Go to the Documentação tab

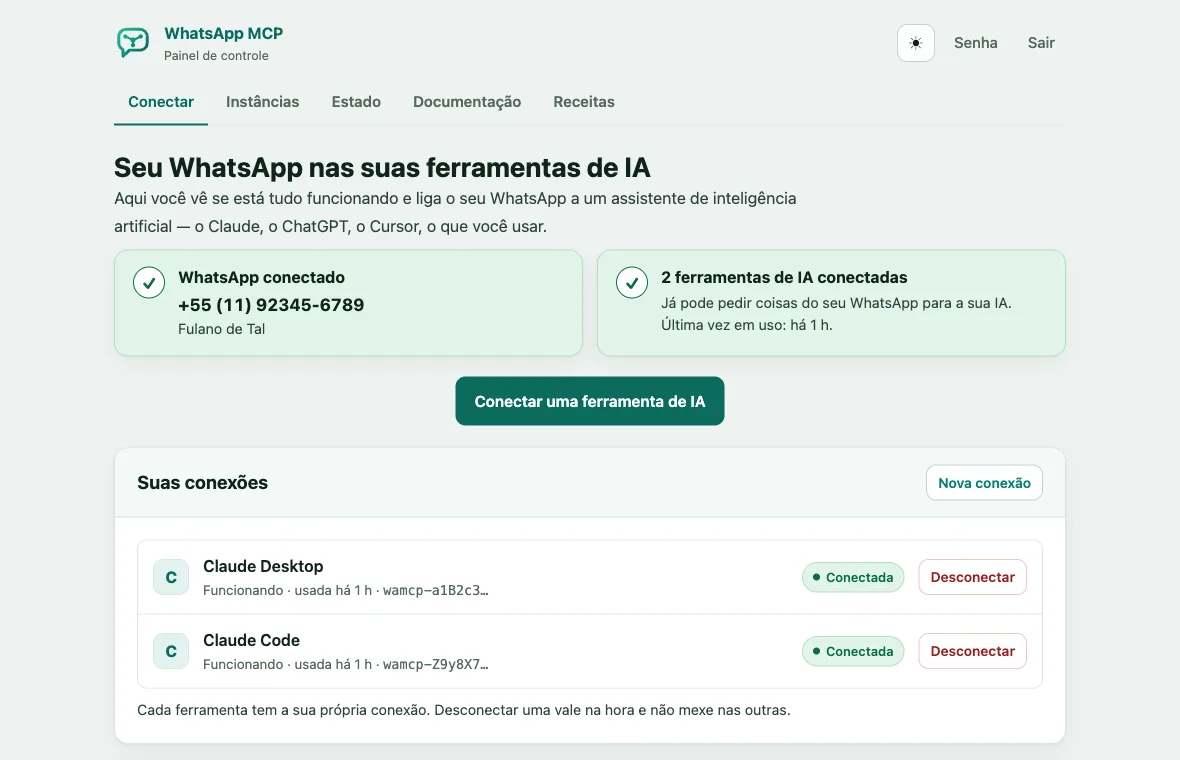pos(467,102)
